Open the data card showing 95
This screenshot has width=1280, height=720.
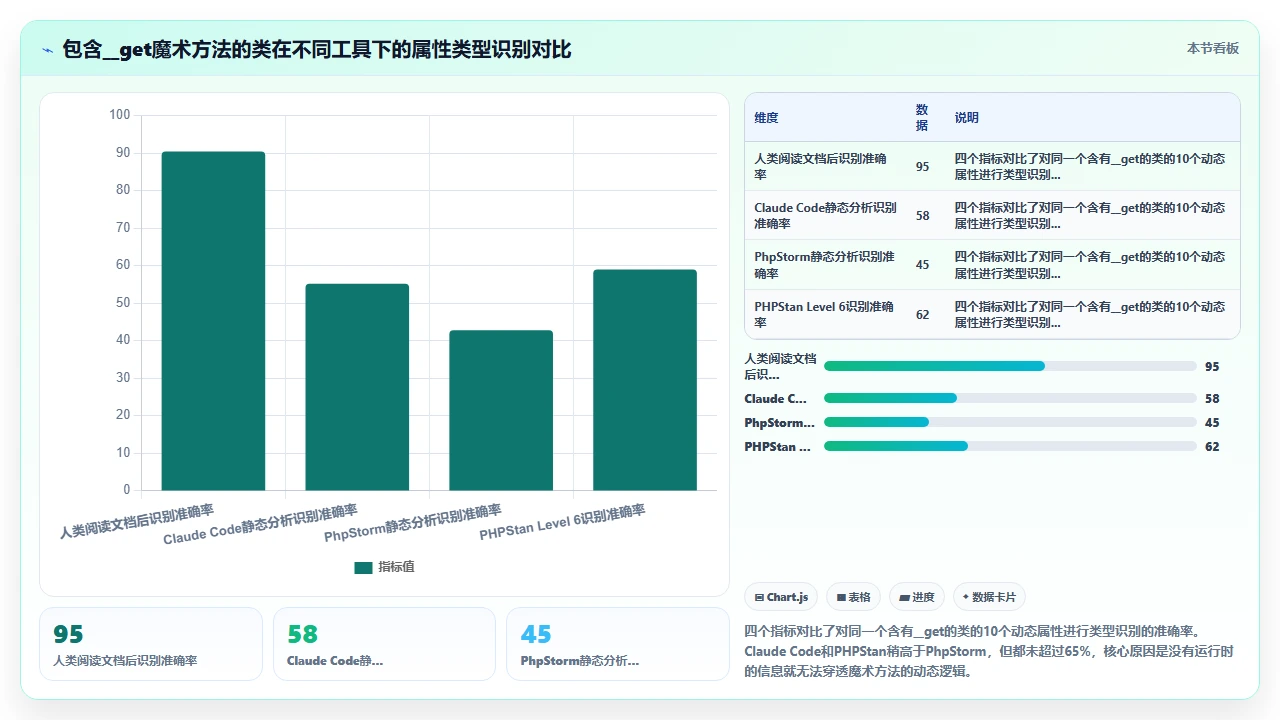coord(151,644)
